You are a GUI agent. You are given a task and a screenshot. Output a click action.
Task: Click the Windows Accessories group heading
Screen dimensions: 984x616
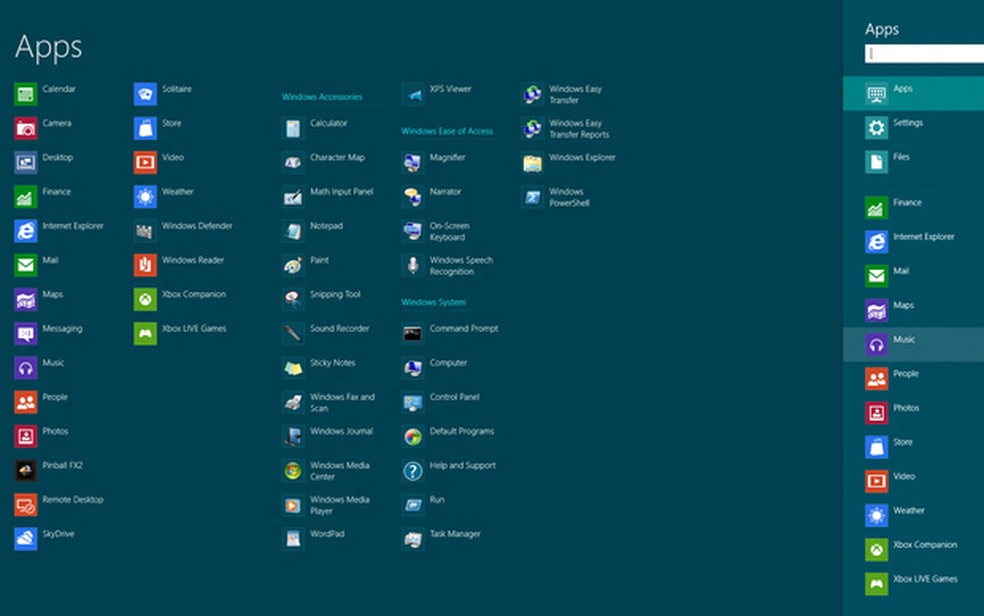322,97
